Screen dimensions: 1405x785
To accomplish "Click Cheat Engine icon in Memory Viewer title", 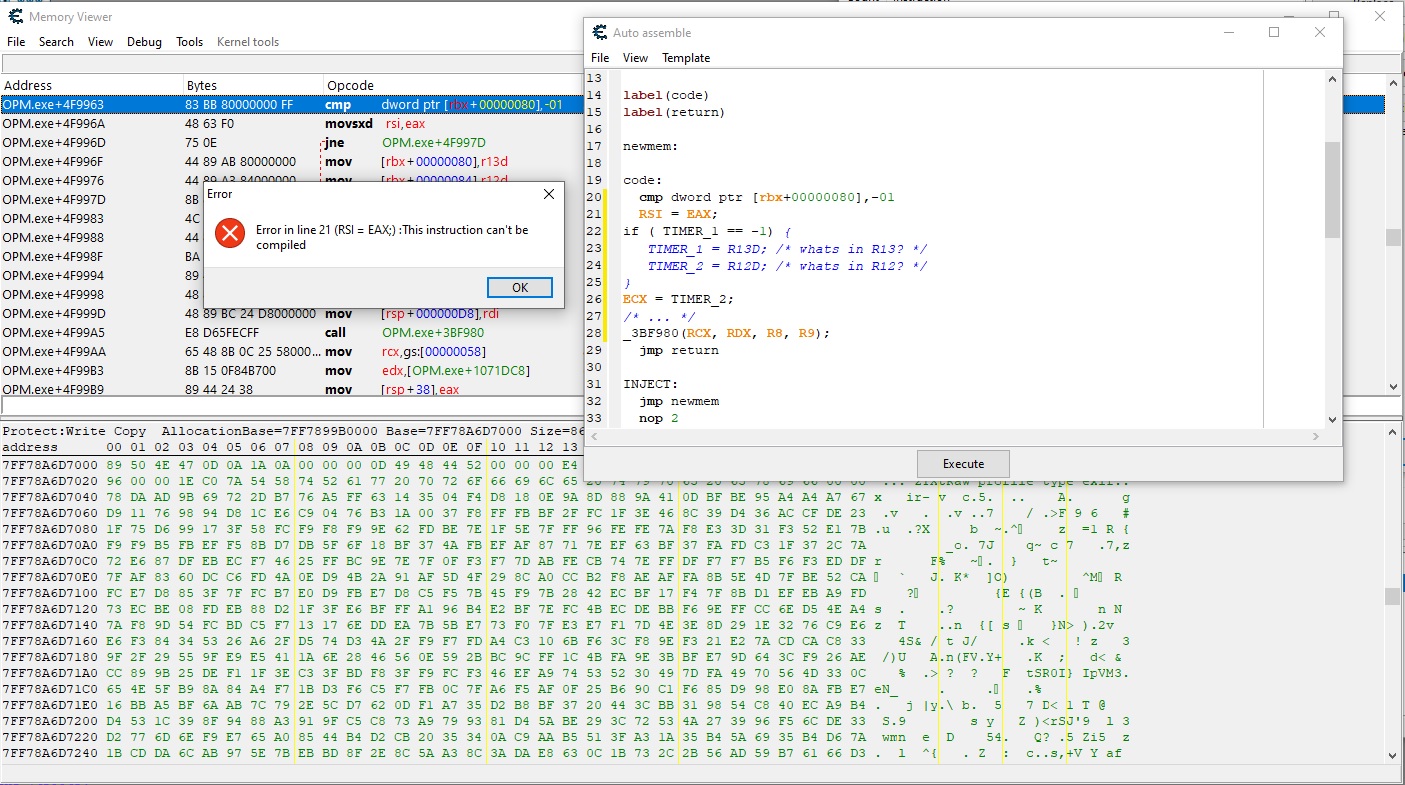I will pos(13,17).
